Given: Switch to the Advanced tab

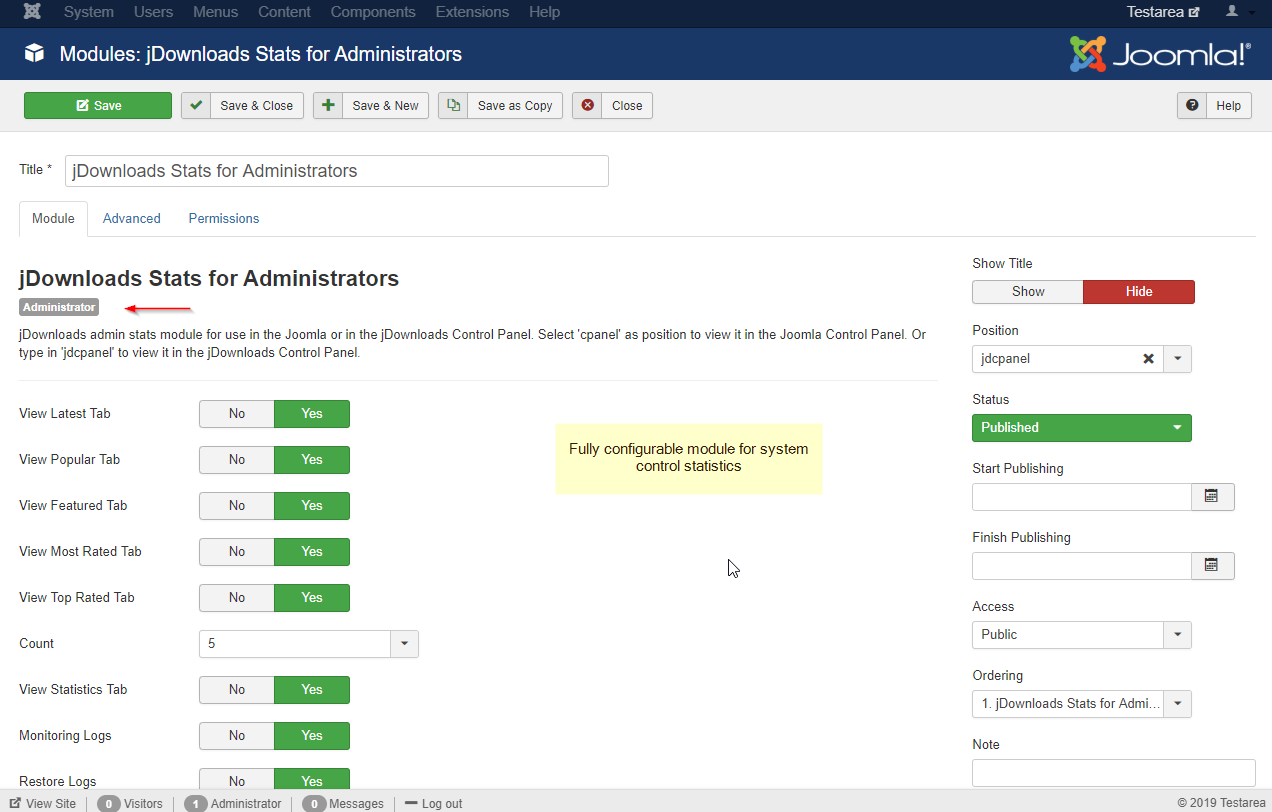Looking at the screenshot, I should (132, 219).
